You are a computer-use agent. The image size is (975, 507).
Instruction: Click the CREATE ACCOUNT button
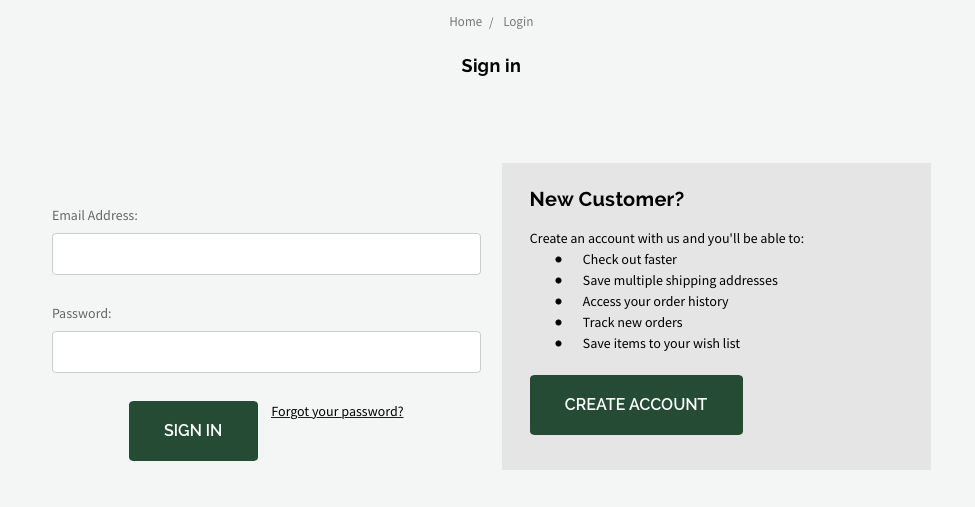pos(636,405)
